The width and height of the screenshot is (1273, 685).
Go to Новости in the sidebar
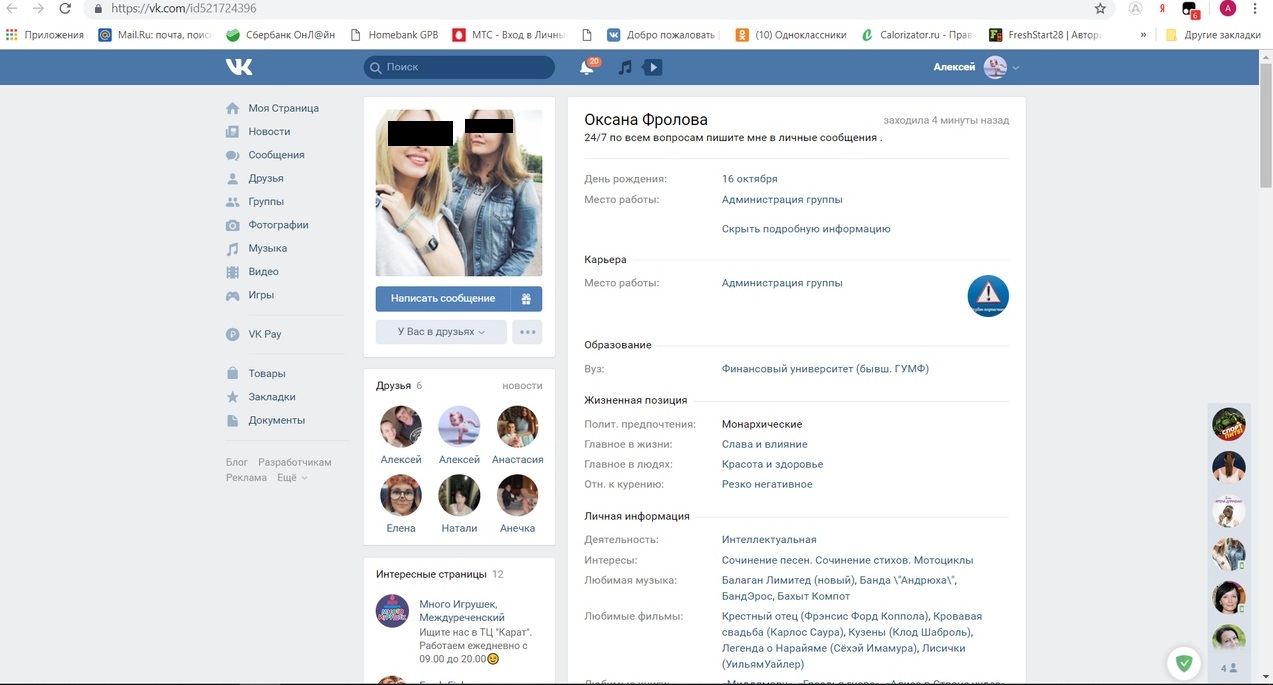269,131
